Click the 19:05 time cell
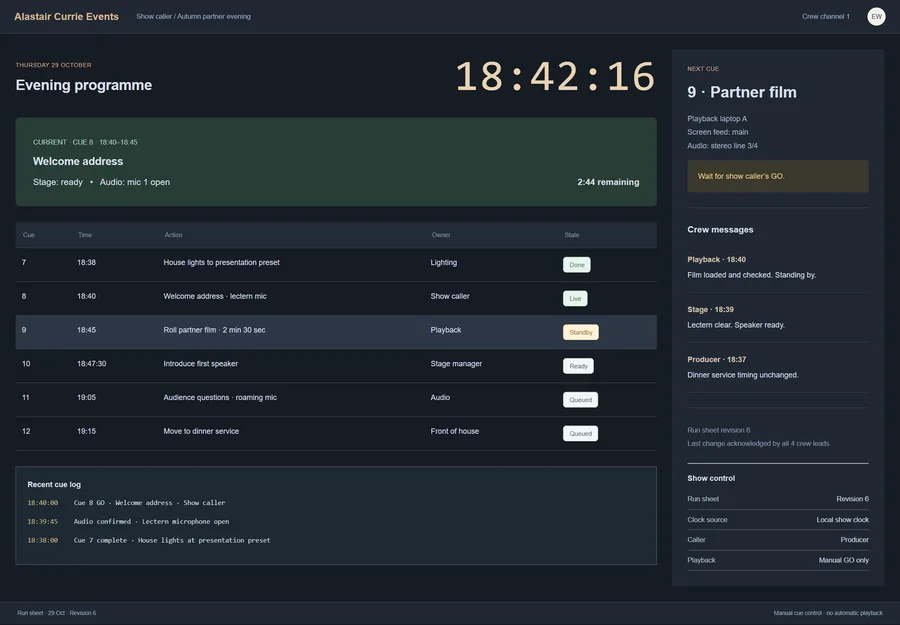The height and width of the screenshot is (625, 900). (x=86, y=398)
